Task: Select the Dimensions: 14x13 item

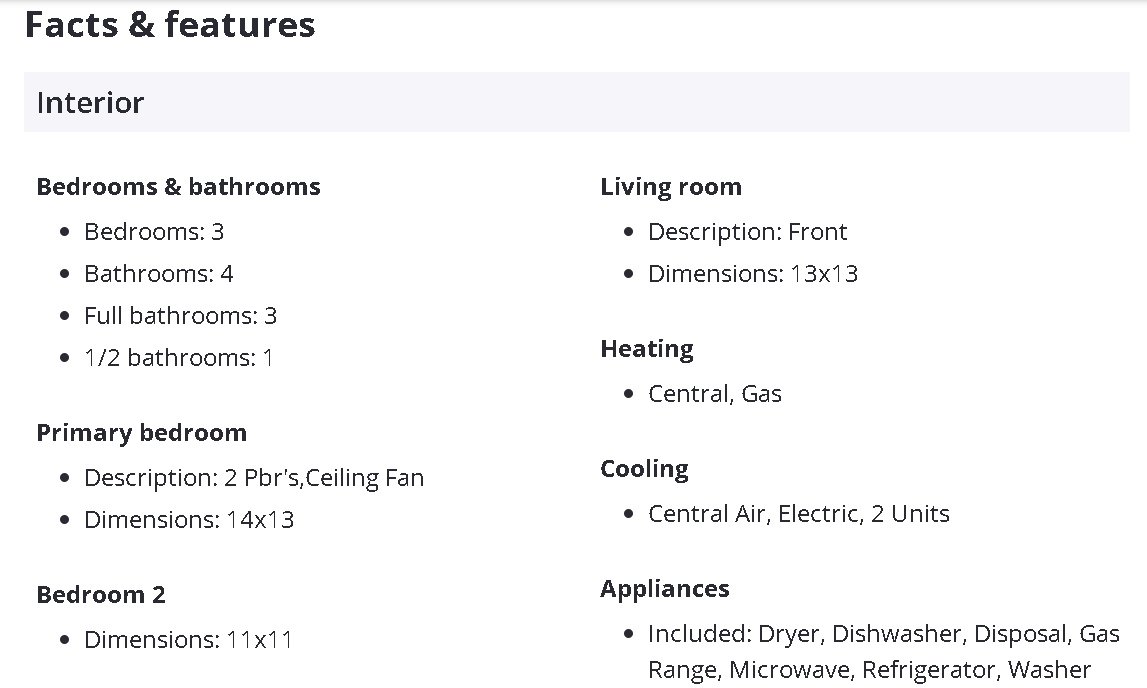Action: point(189,520)
